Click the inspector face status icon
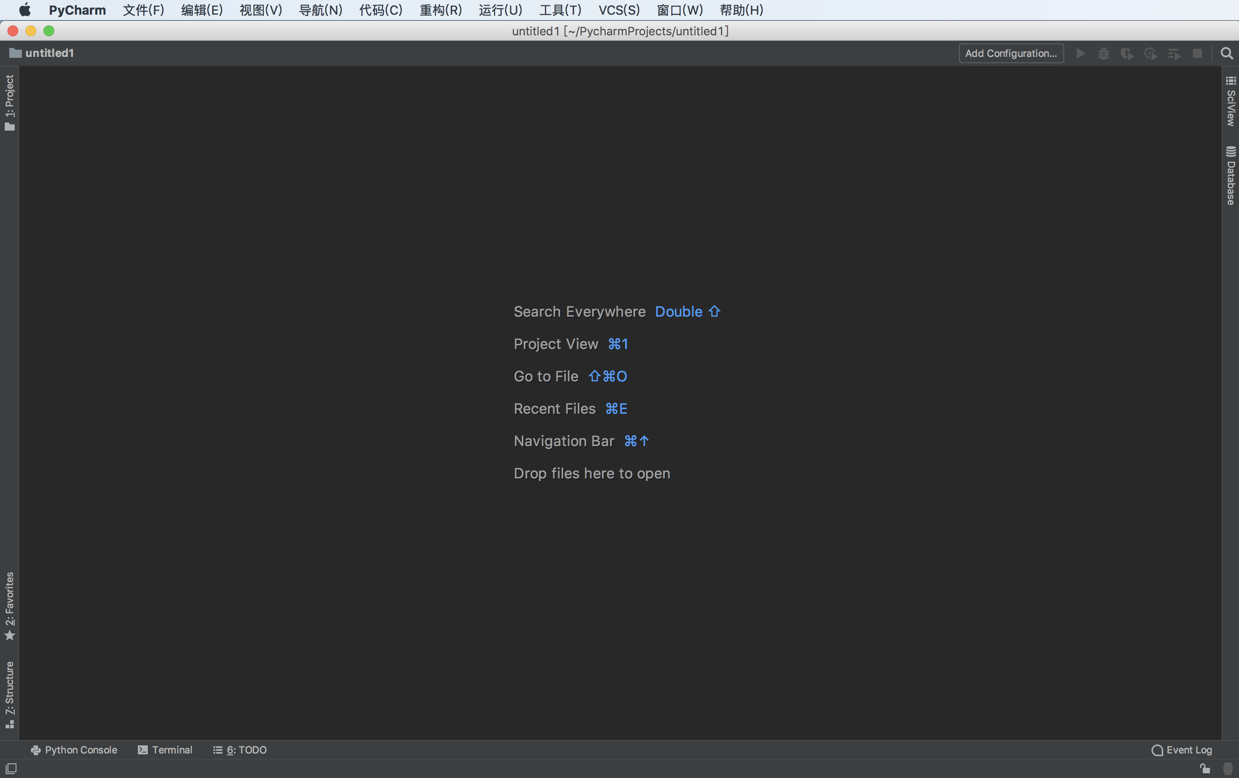The image size is (1239, 778). click(1228, 769)
